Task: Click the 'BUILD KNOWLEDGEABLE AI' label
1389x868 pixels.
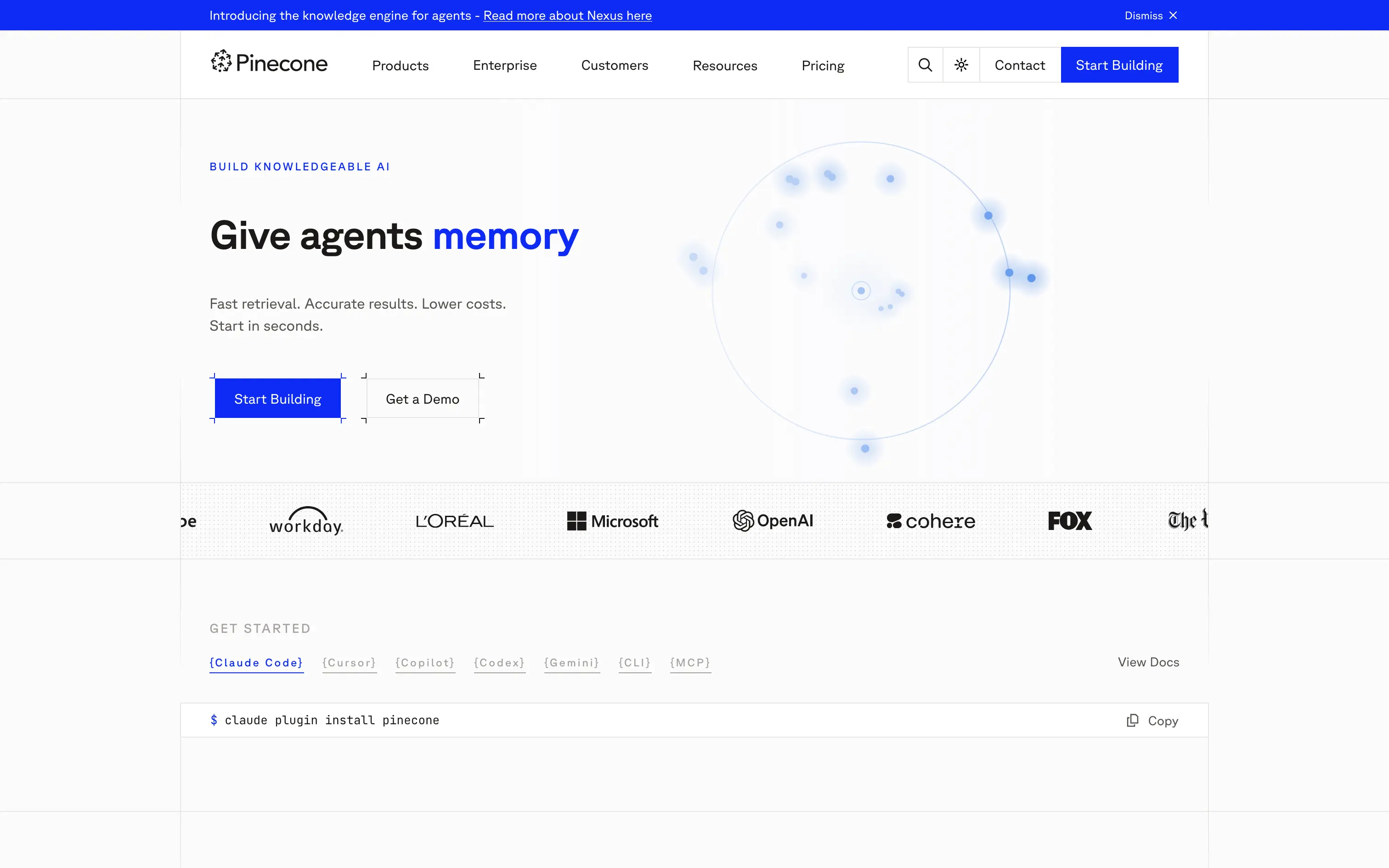Action: click(x=299, y=166)
